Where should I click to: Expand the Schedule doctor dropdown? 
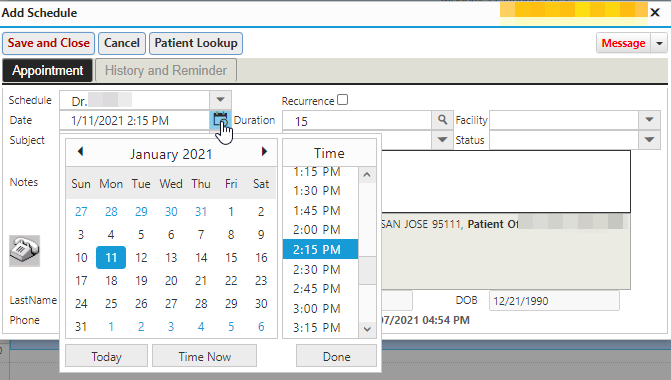(x=220, y=100)
